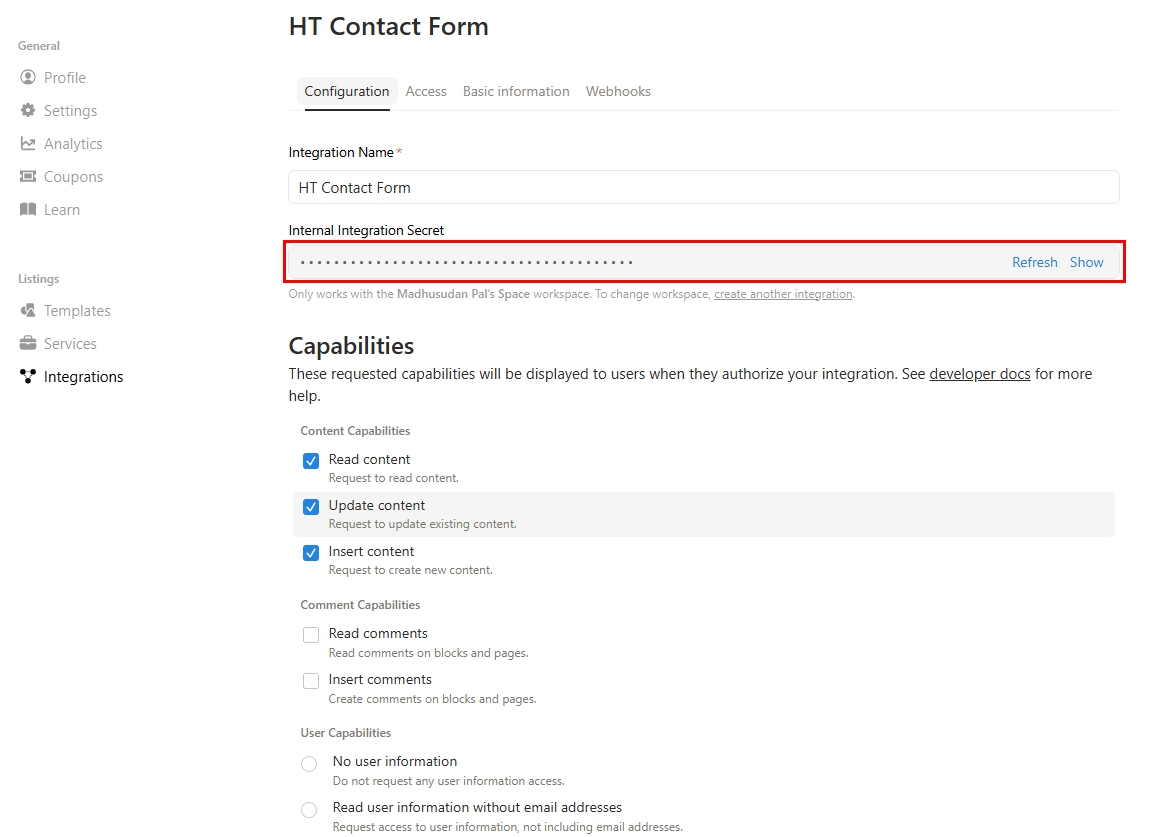Show the Internal Integration Secret

point(1086,262)
